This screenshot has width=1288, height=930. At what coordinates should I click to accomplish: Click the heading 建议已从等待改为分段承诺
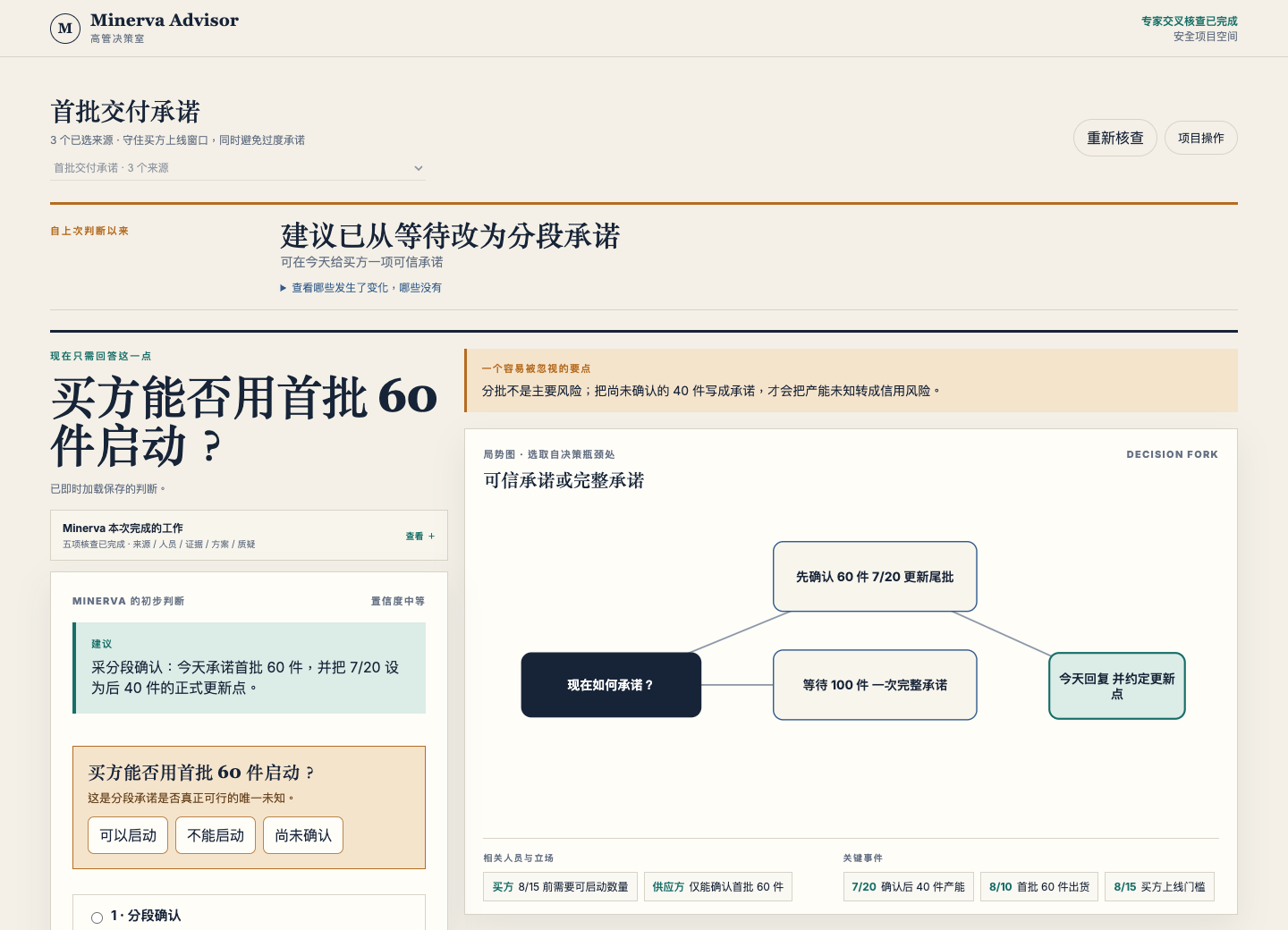coord(451,236)
